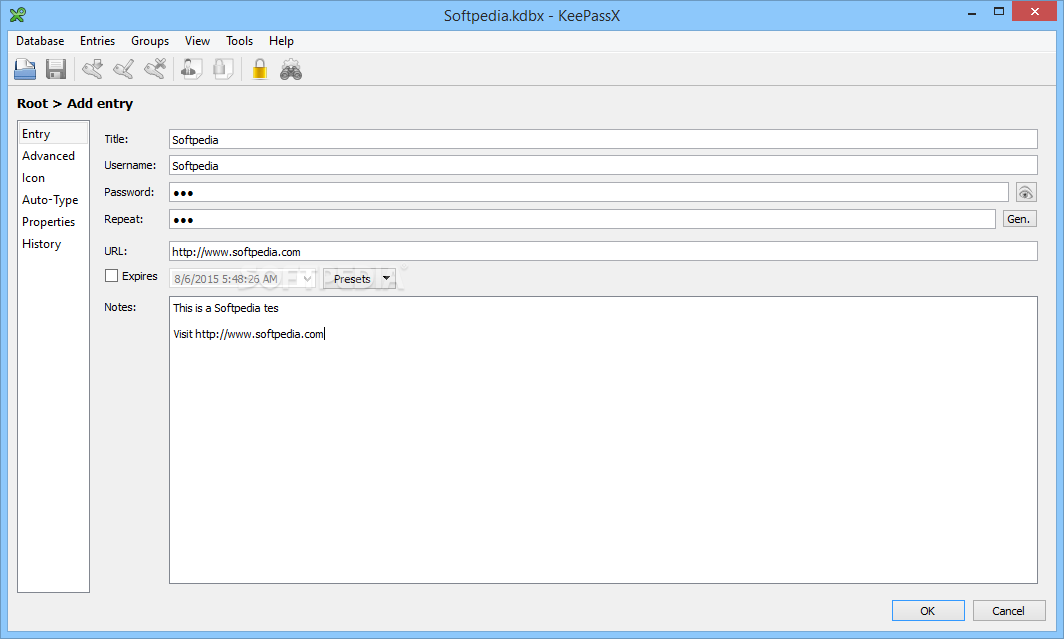The image size is (1064, 639).
Task: Click the Repeat password field
Action: point(582,219)
